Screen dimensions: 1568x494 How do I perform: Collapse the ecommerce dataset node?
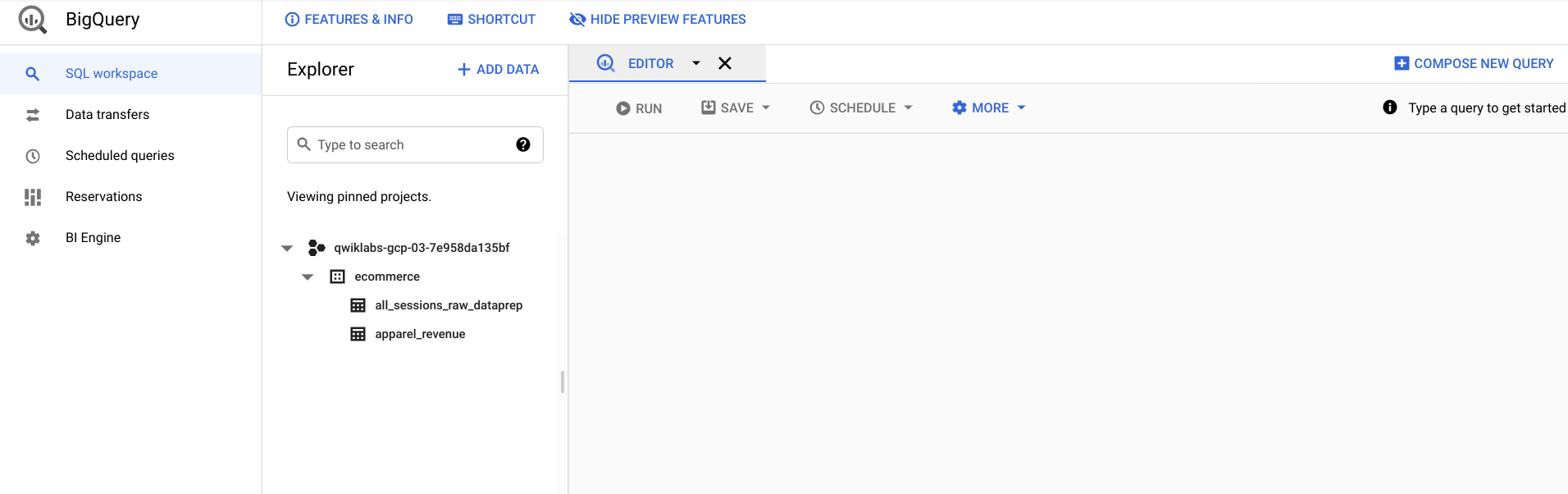coord(308,277)
